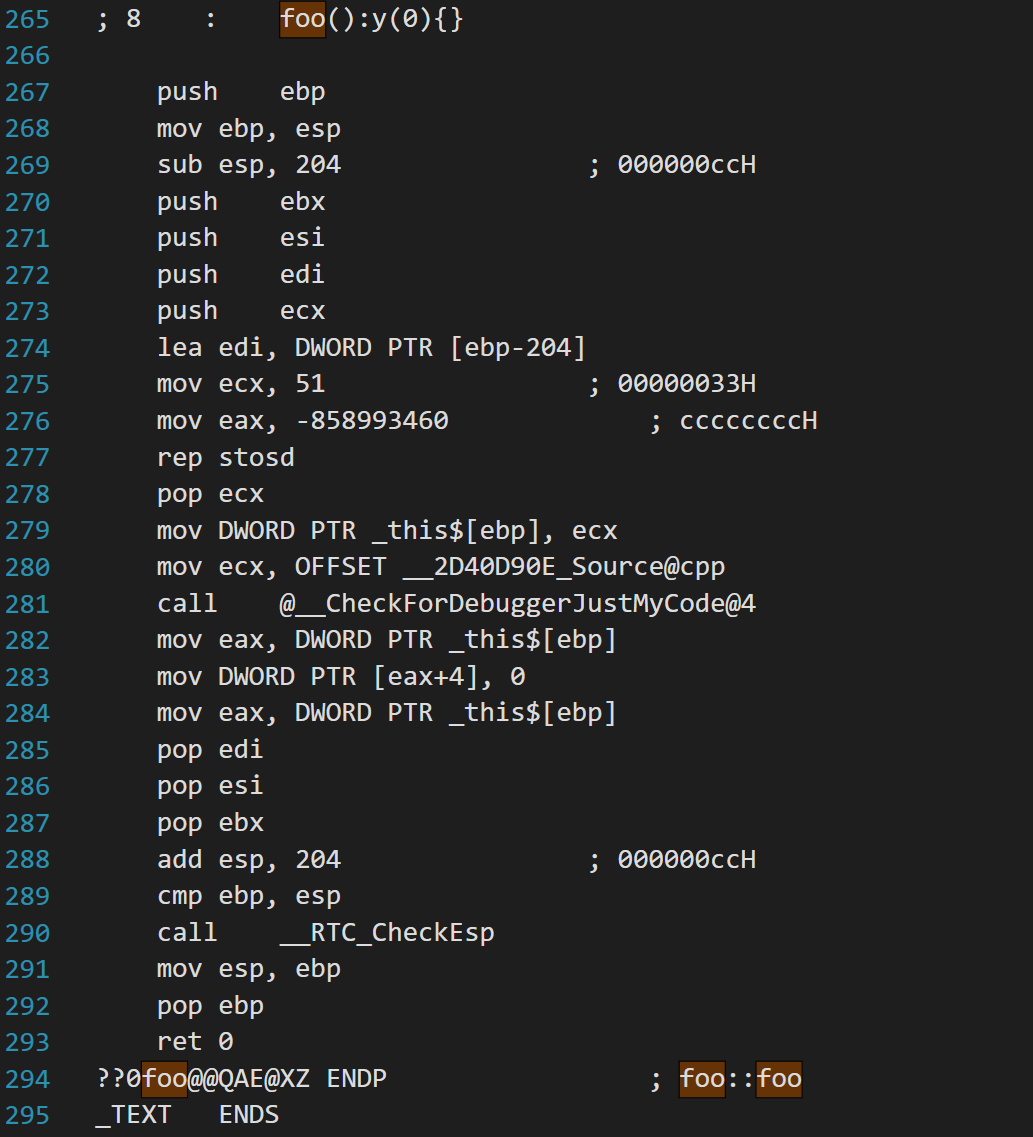Click the @__CheckForDebuggerJustMyCode@4 symbol
Image resolution: width=1033 pixels, height=1137 pixels.
click(x=518, y=603)
